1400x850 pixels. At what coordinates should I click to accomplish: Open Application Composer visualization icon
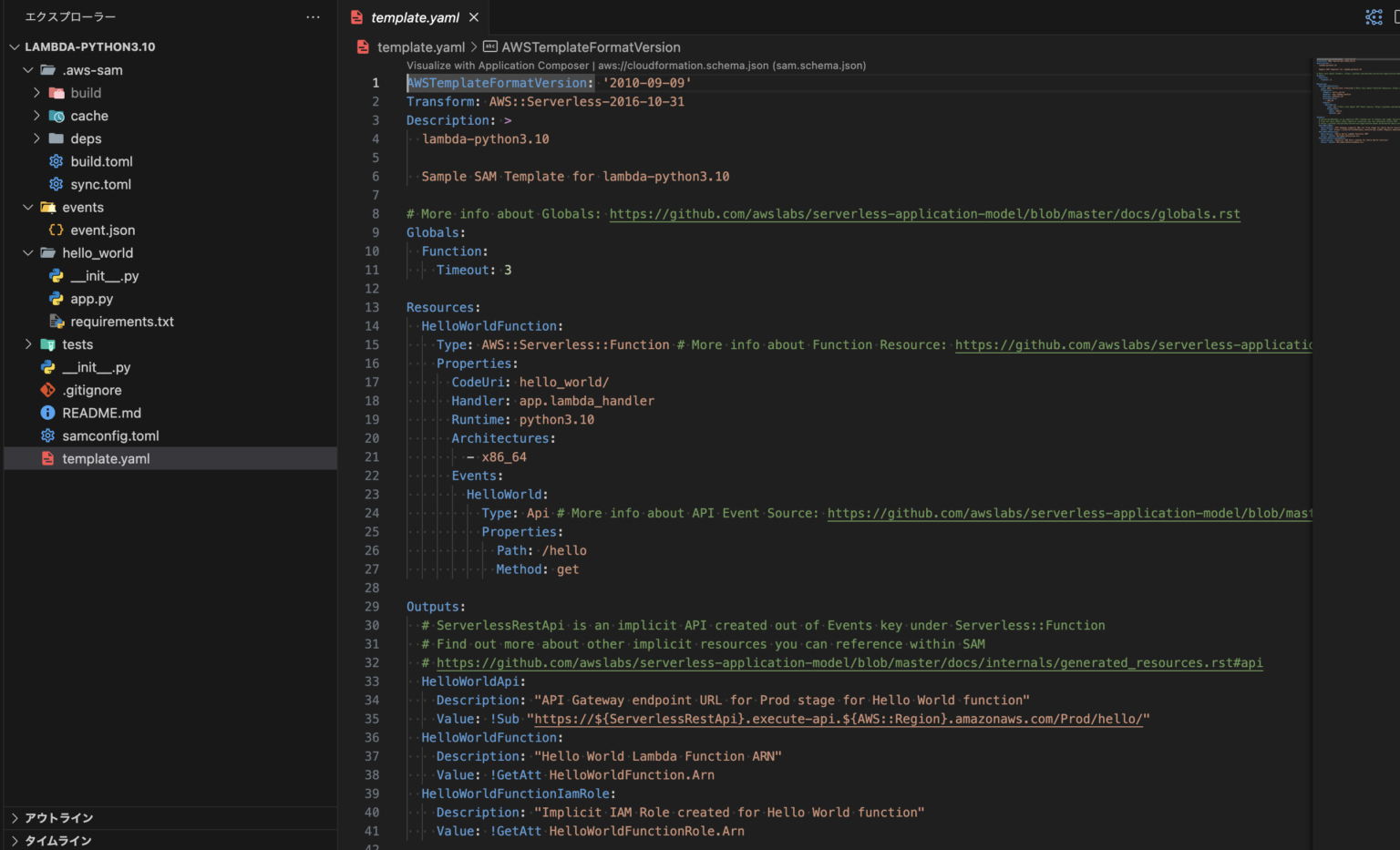coord(1374,16)
